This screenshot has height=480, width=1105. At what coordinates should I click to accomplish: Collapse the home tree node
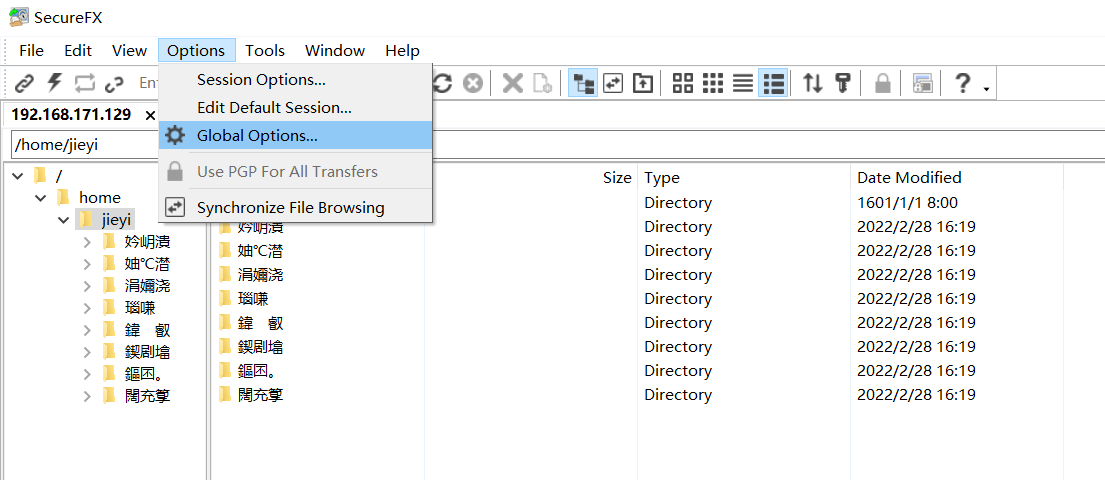tap(41, 198)
